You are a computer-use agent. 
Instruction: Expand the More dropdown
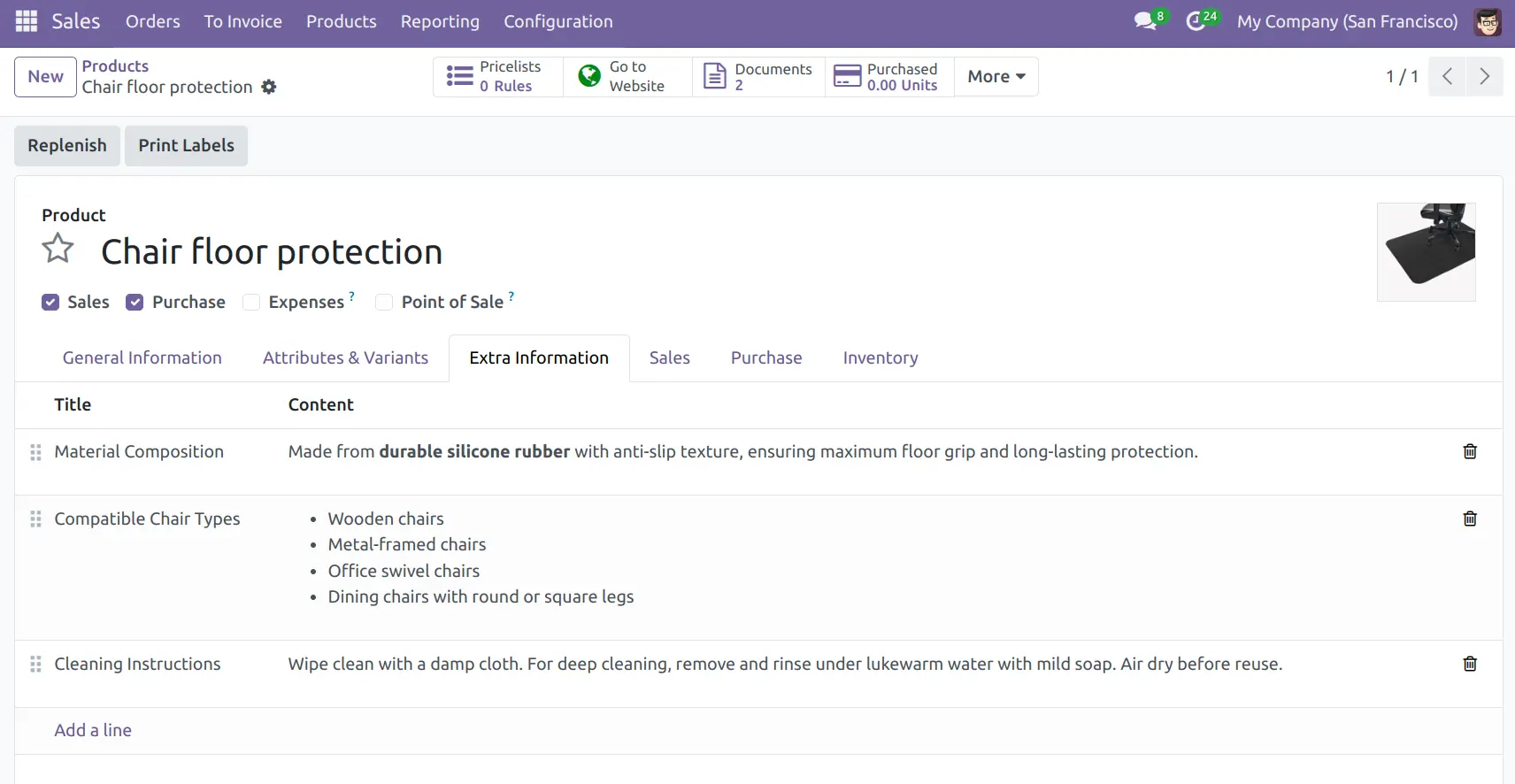[x=996, y=76]
